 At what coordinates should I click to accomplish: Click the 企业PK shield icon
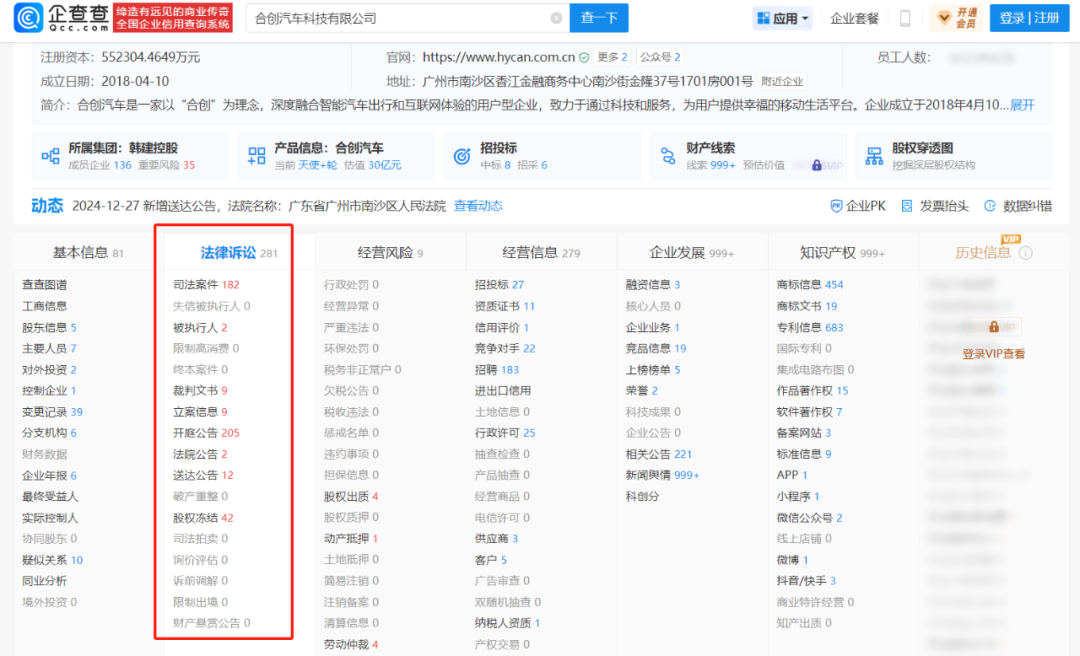(x=836, y=206)
